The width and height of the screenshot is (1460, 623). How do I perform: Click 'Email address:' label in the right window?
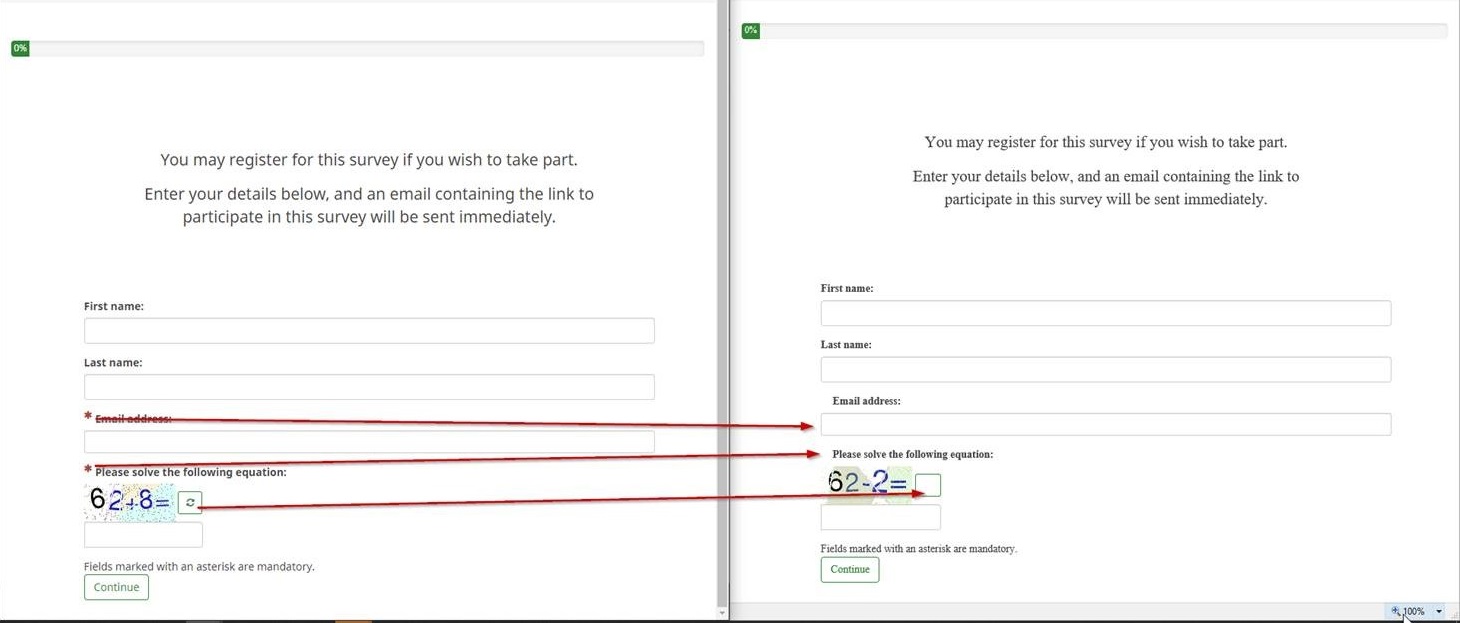tap(866, 401)
